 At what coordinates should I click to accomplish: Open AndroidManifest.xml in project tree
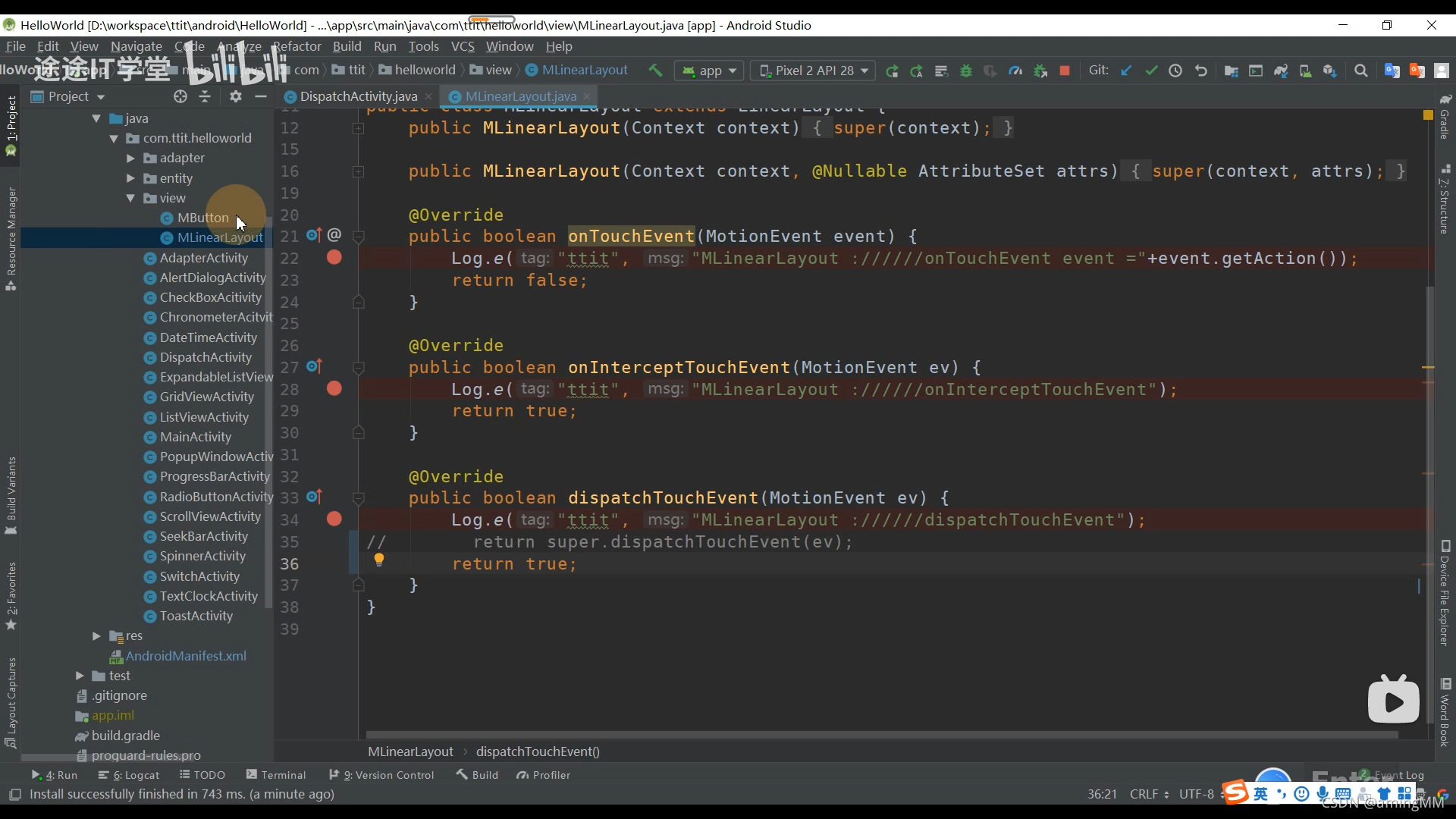point(178,656)
